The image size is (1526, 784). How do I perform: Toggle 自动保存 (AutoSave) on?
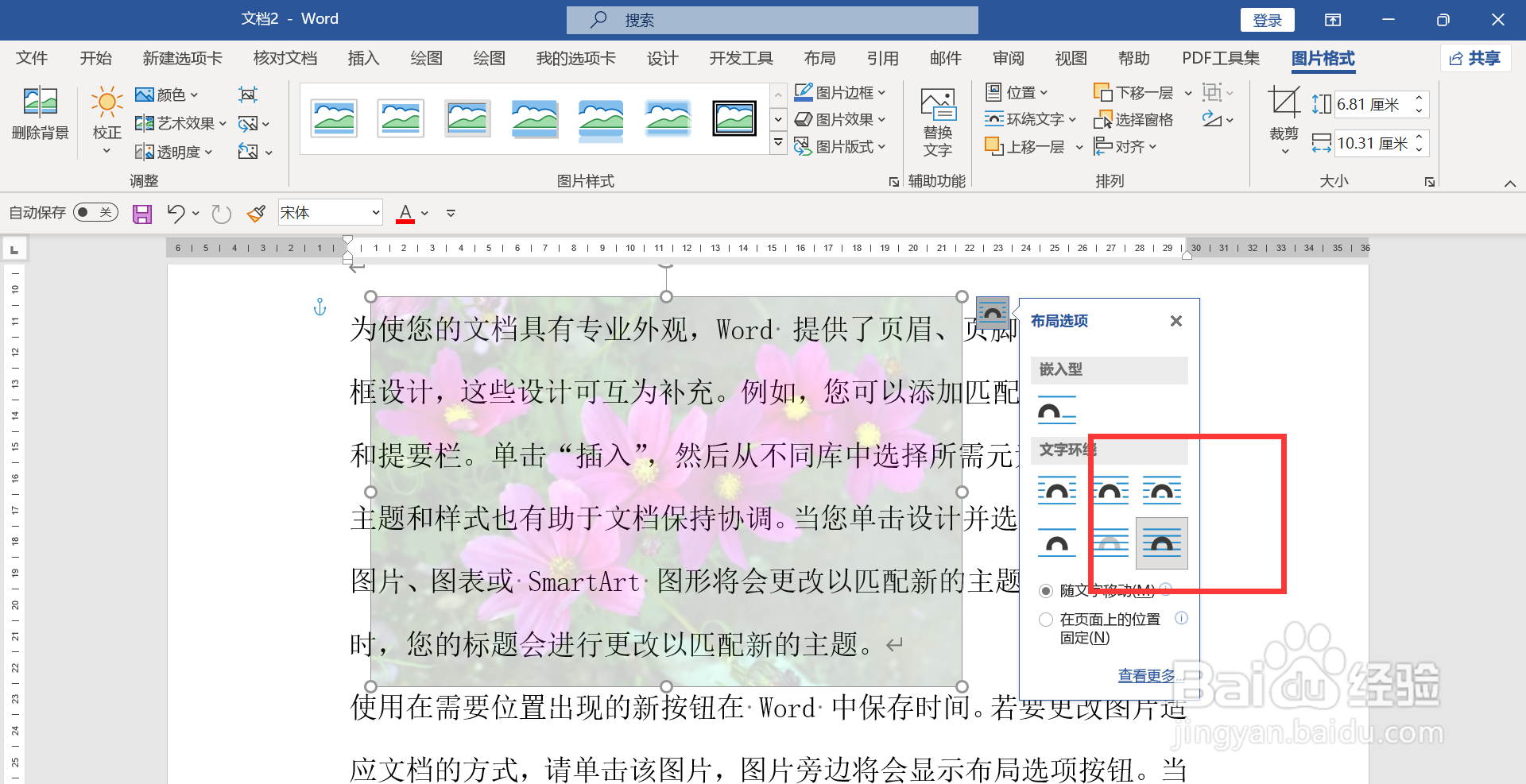click(95, 212)
